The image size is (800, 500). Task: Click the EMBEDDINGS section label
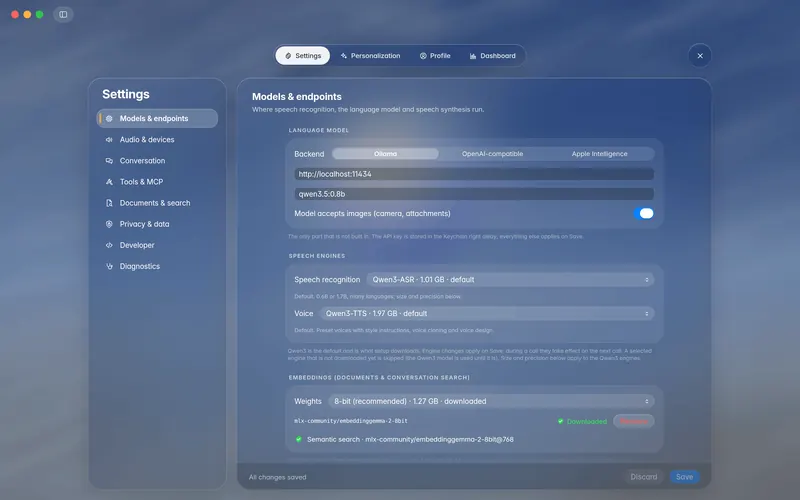click(379, 378)
